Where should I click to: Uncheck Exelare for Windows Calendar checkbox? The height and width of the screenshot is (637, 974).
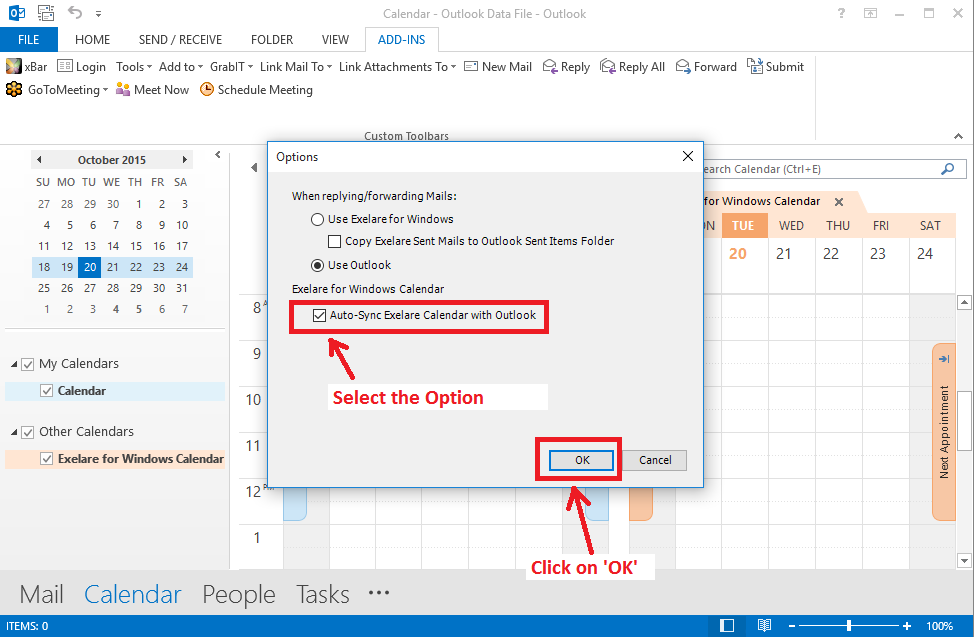coord(46,459)
